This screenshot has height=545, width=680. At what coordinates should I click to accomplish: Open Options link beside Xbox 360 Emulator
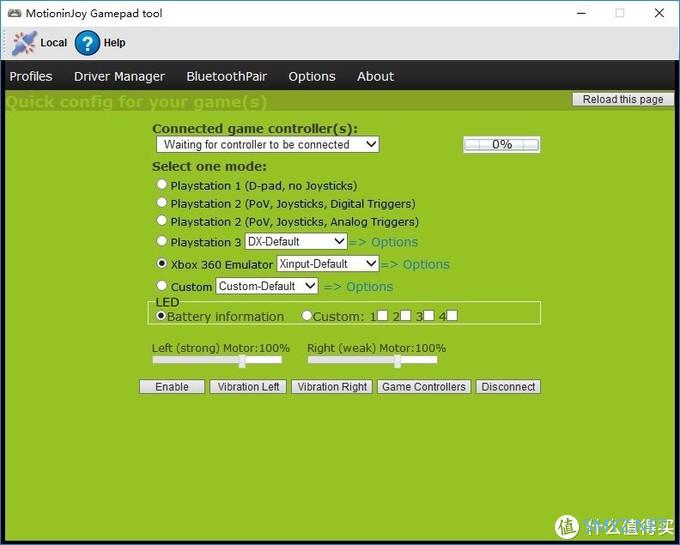tap(426, 264)
